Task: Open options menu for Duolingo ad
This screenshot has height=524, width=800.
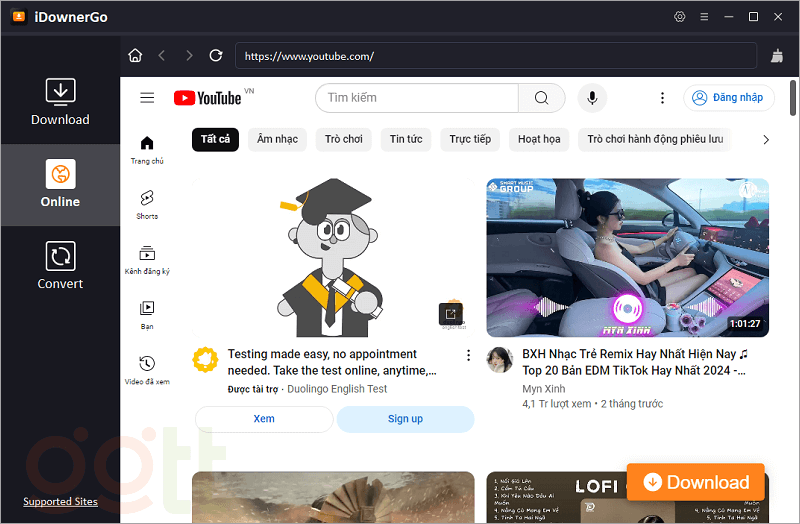Action: [468, 355]
